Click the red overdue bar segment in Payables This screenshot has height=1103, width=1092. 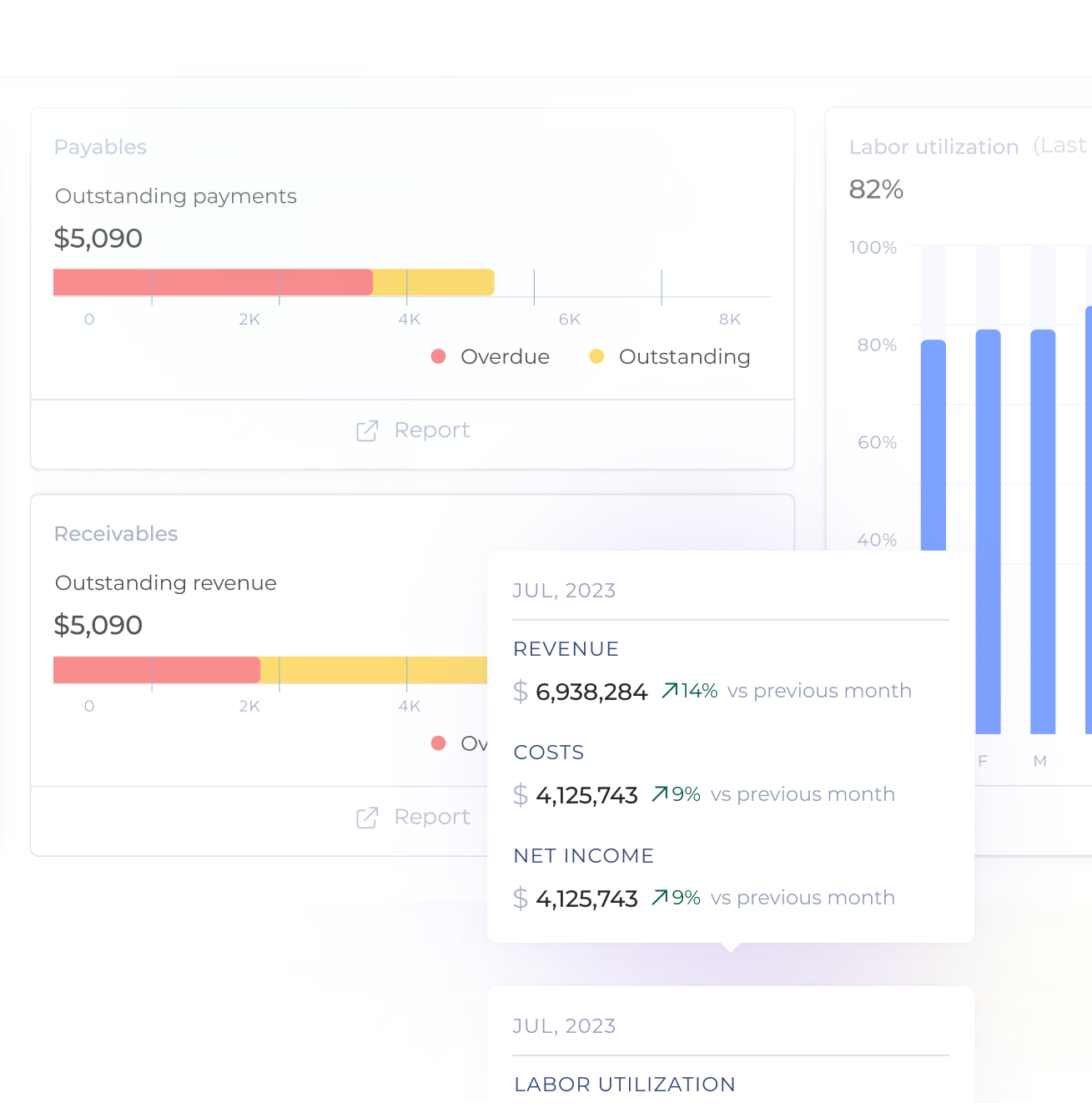[x=213, y=282]
